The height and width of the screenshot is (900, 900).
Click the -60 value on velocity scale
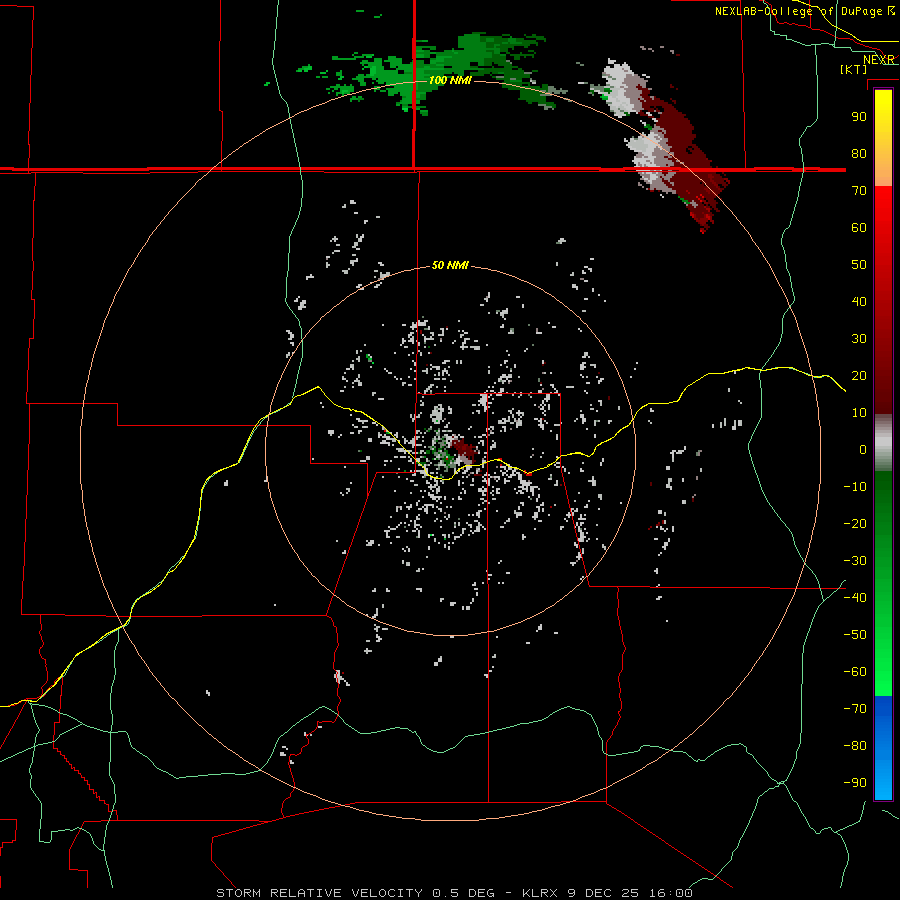click(855, 672)
